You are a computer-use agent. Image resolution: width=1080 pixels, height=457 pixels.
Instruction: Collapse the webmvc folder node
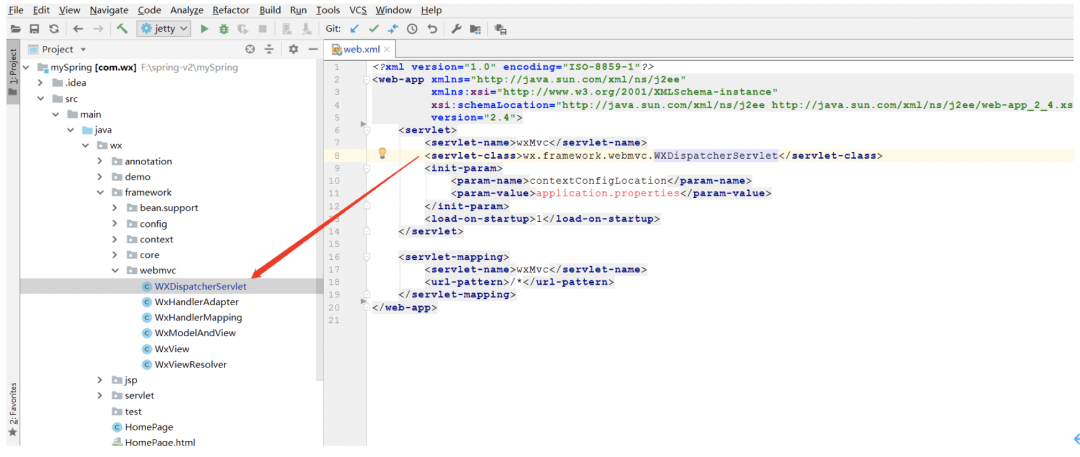tap(116, 271)
